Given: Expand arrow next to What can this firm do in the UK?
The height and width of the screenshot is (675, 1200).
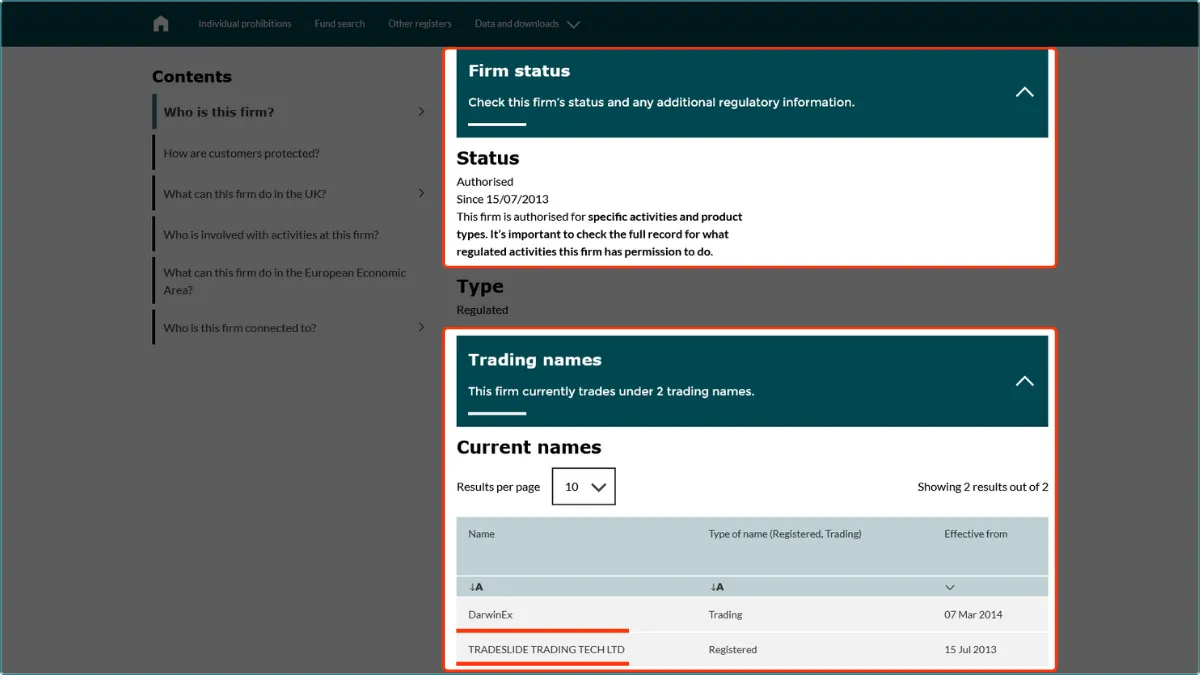Looking at the screenshot, I should pyautogui.click(x=421, y=194).
